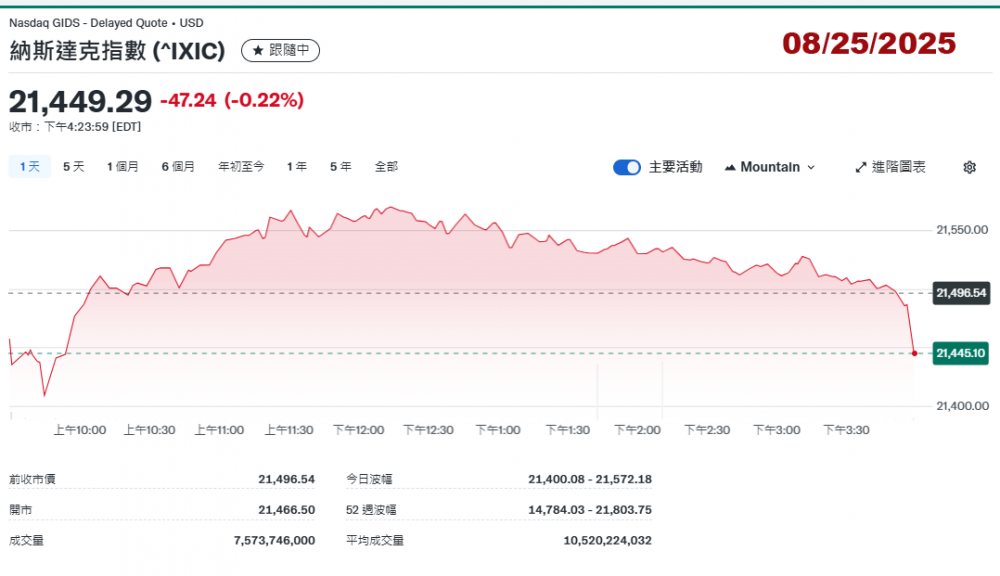Screen dimensions: 1000x576
Task: Select the 年初至今 YTD tab
Action: [x=241, y=167]
